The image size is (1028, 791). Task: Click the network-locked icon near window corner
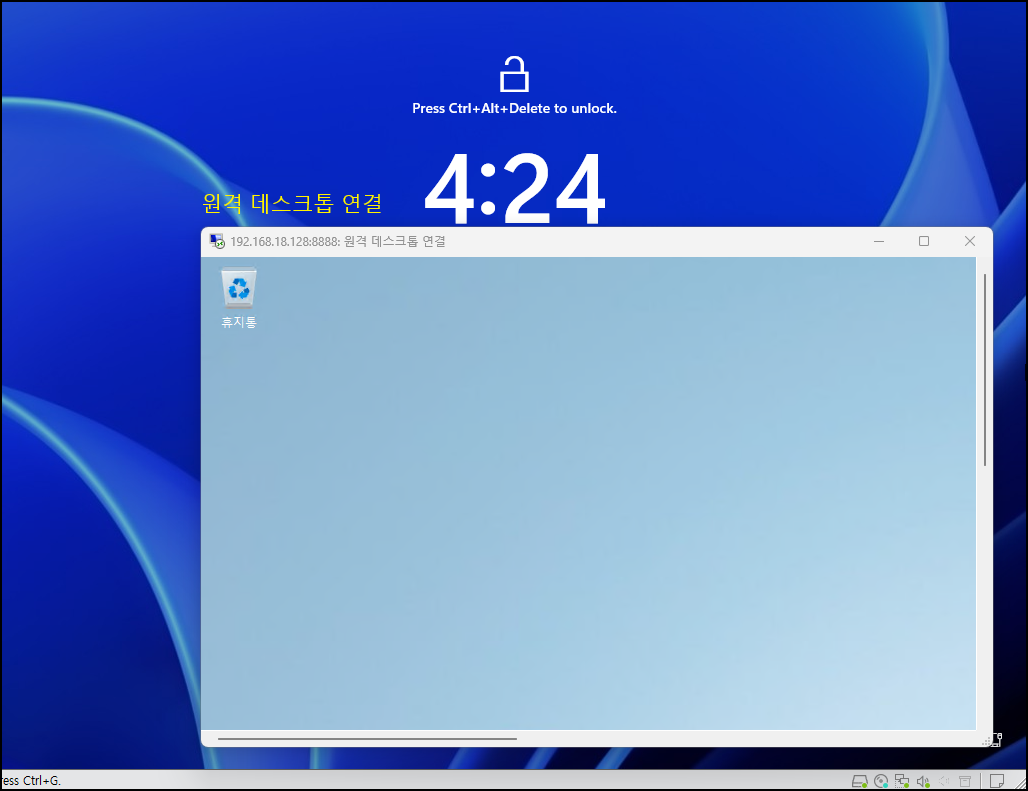(x=996, y=740)
